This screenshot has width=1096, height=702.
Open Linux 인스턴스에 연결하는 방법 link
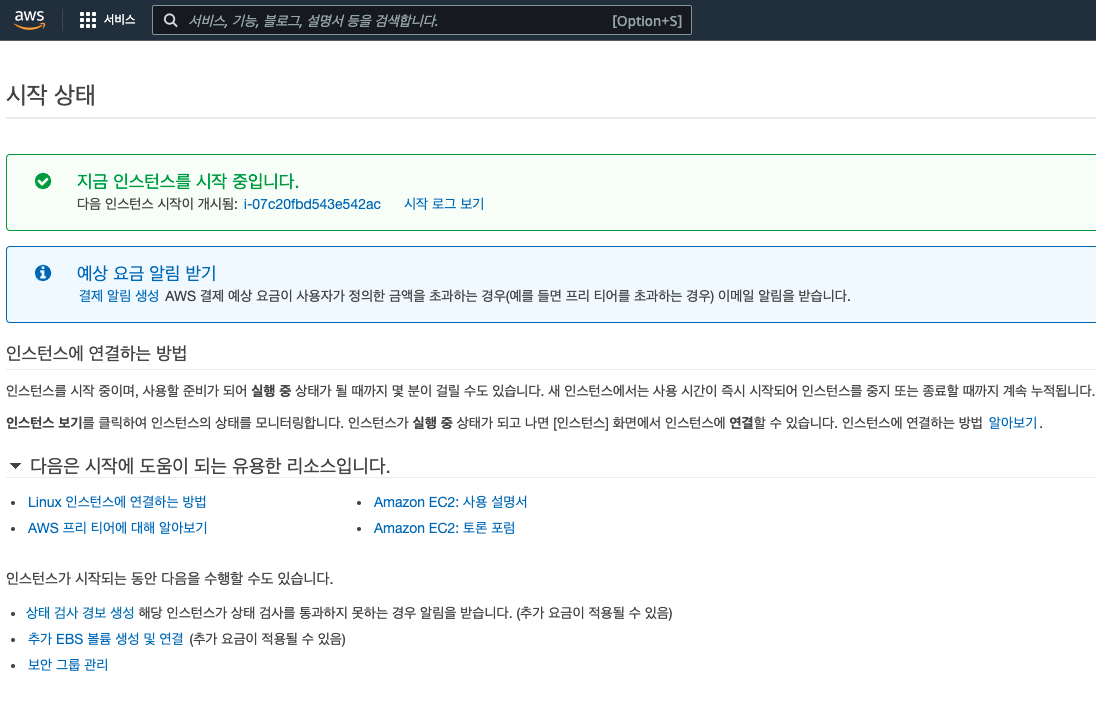(117, 502)
